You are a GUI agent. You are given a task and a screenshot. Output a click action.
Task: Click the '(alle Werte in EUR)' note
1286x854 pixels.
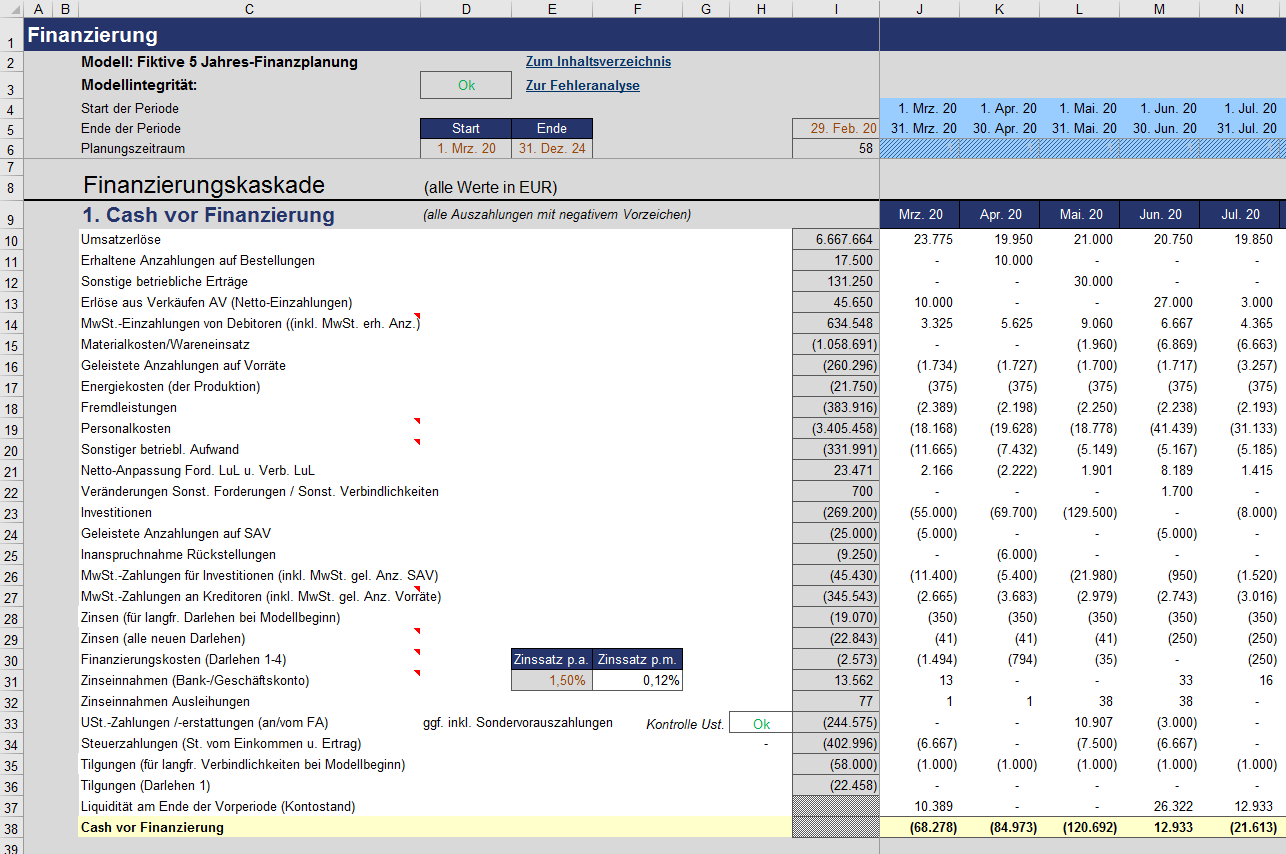(x=490, y=187)
